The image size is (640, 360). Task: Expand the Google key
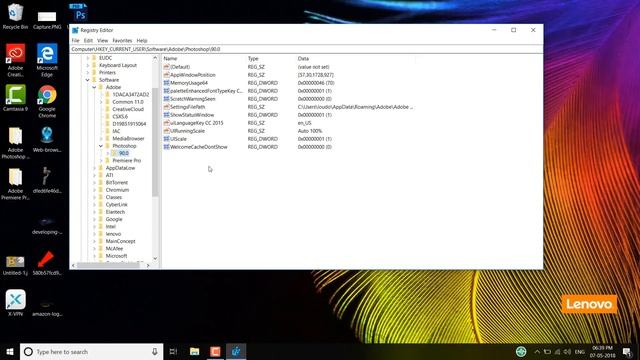coord(94,220)
